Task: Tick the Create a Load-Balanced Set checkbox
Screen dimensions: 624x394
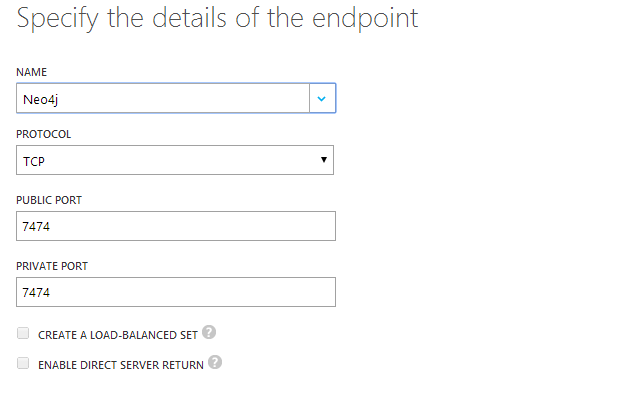Action: [23, 333]
